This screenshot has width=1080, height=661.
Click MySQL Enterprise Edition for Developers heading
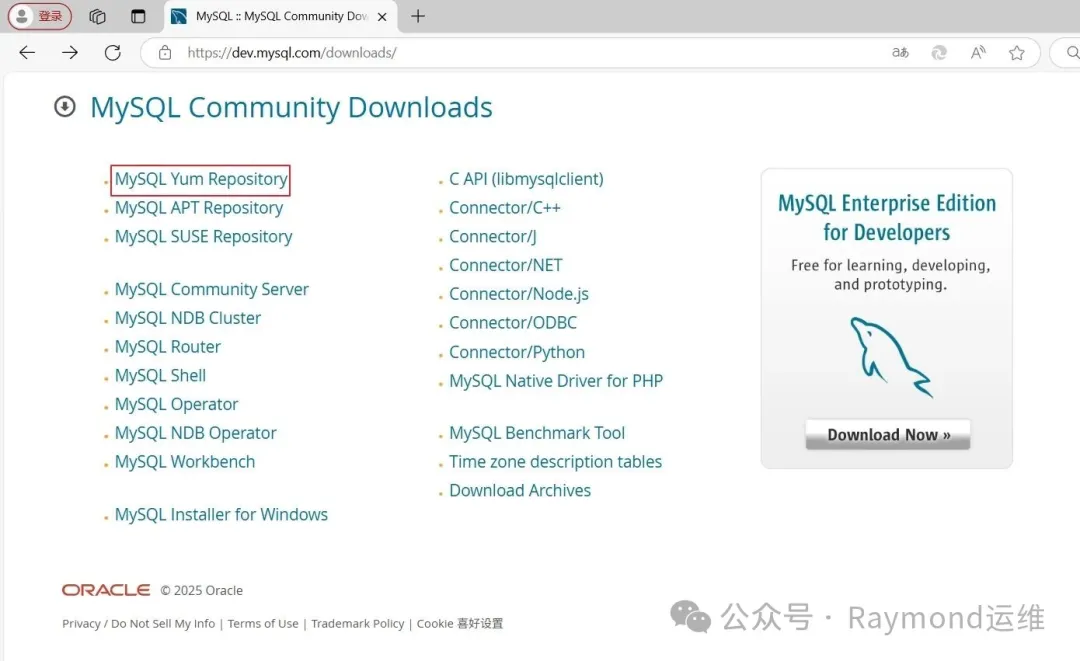pos(886,218)
